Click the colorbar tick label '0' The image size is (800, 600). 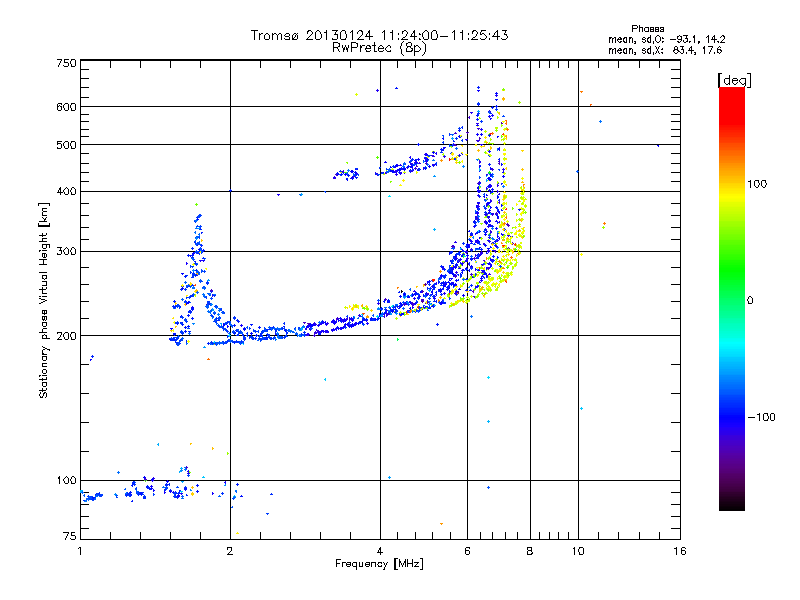(x=750, y=301)
